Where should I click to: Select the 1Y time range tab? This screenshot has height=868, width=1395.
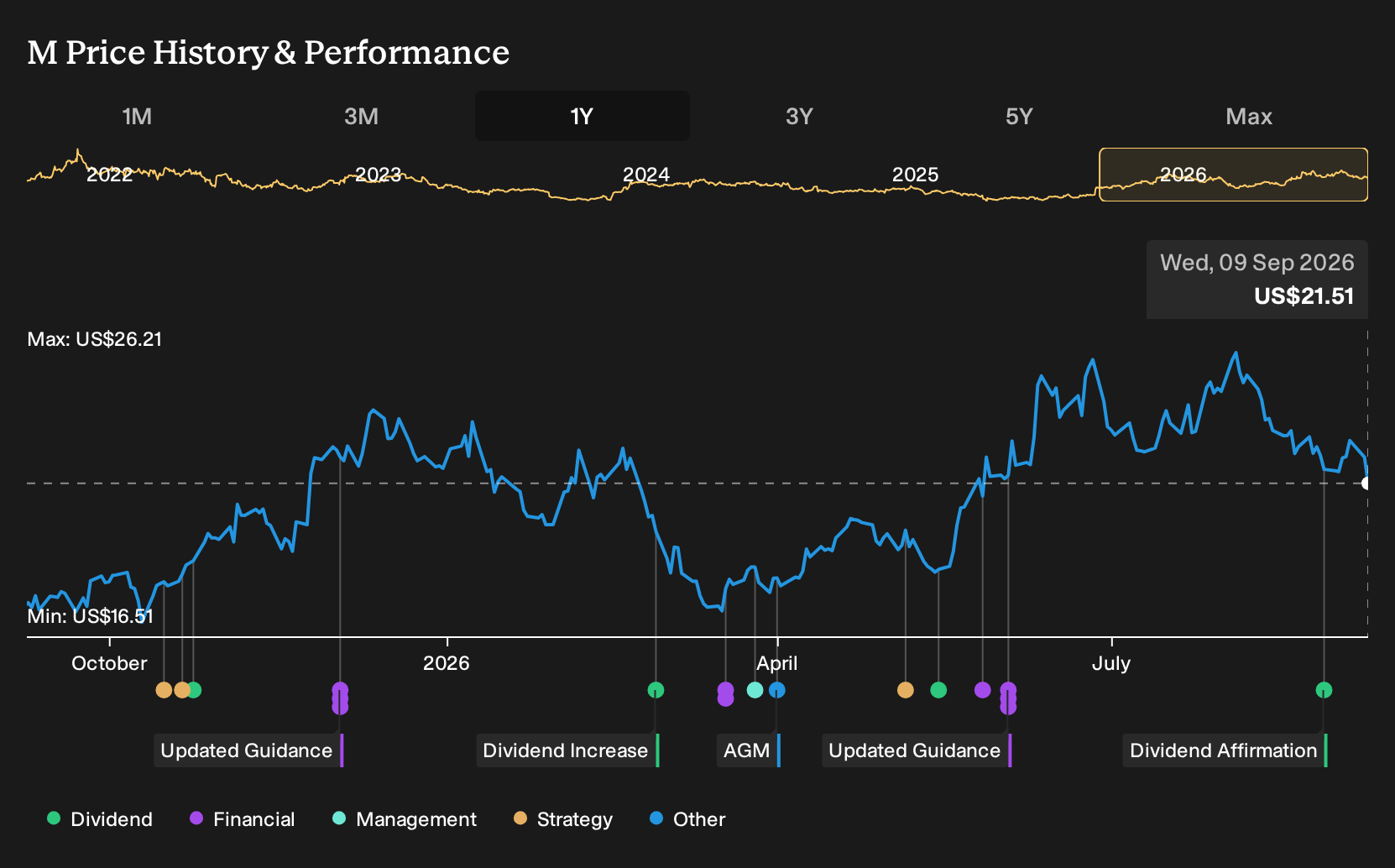click(x=583, y=116)
